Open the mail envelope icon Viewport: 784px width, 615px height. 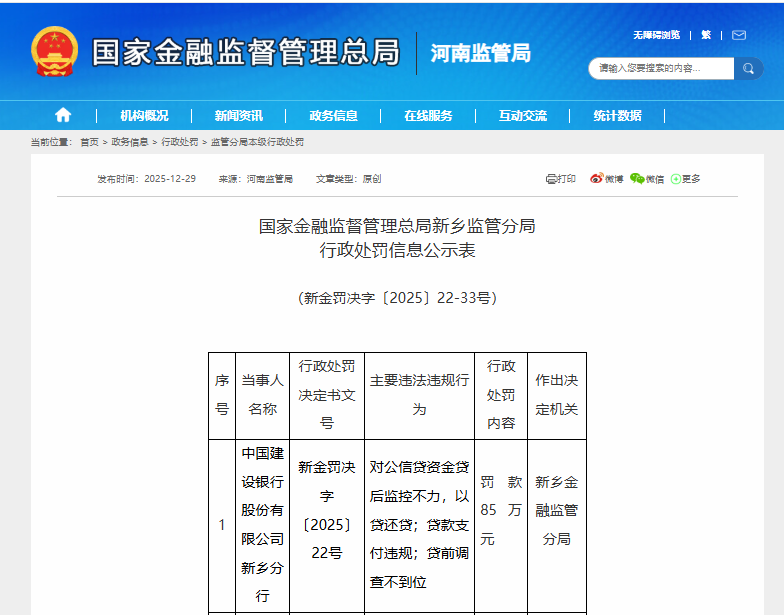click(739, 35)
